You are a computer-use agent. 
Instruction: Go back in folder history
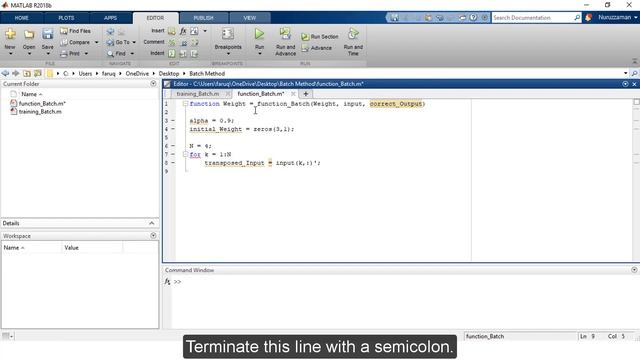coord(5,73)
